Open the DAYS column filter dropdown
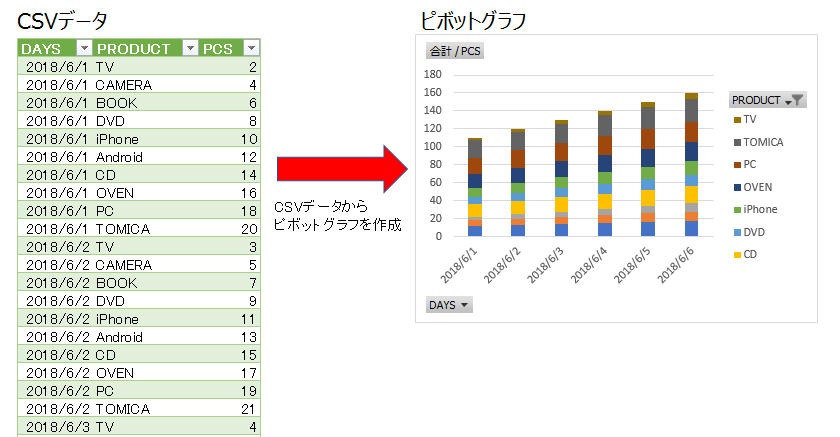The image size is (840, 437). 84,48
